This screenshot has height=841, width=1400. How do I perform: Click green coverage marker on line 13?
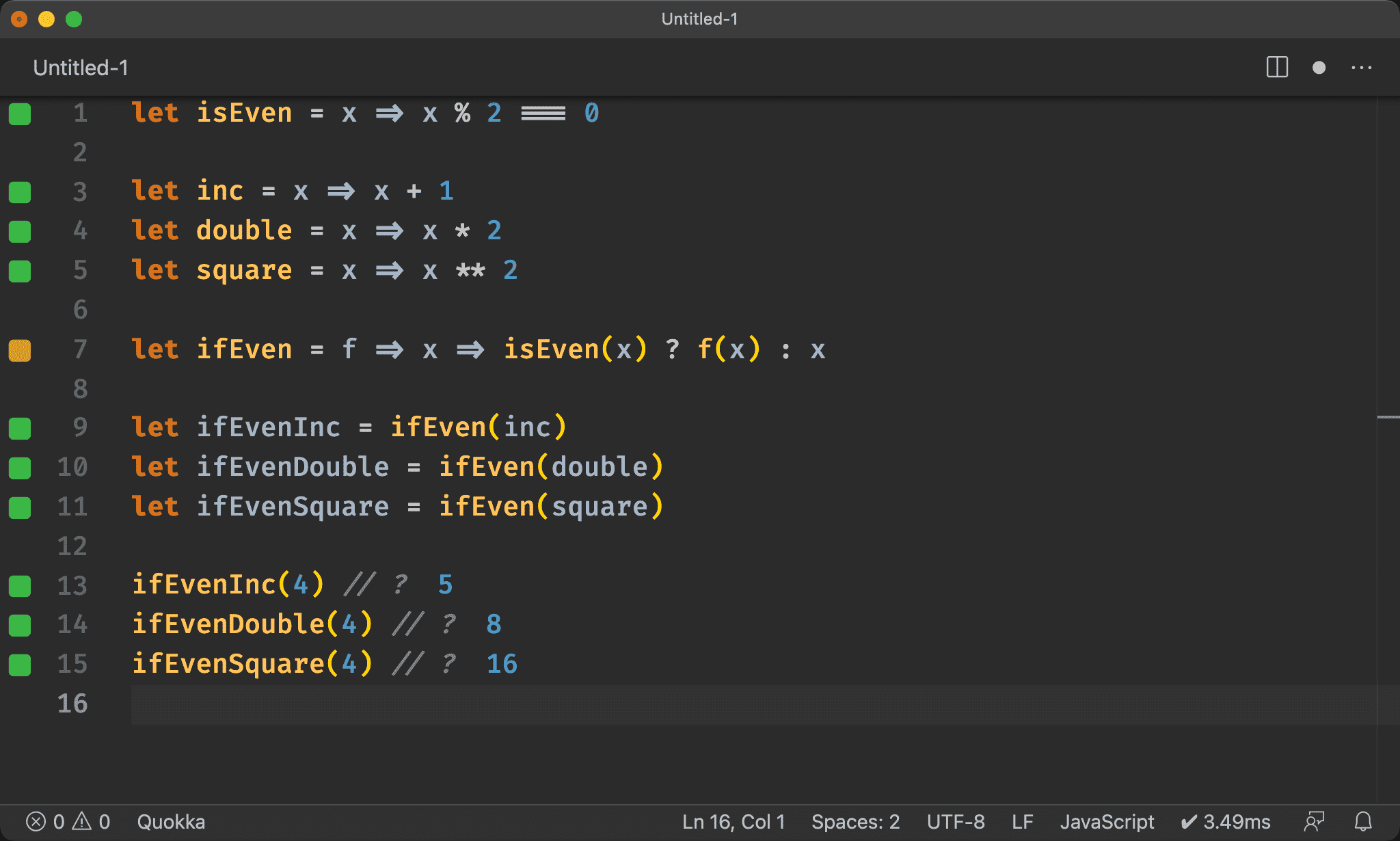(x=20, y=586)
